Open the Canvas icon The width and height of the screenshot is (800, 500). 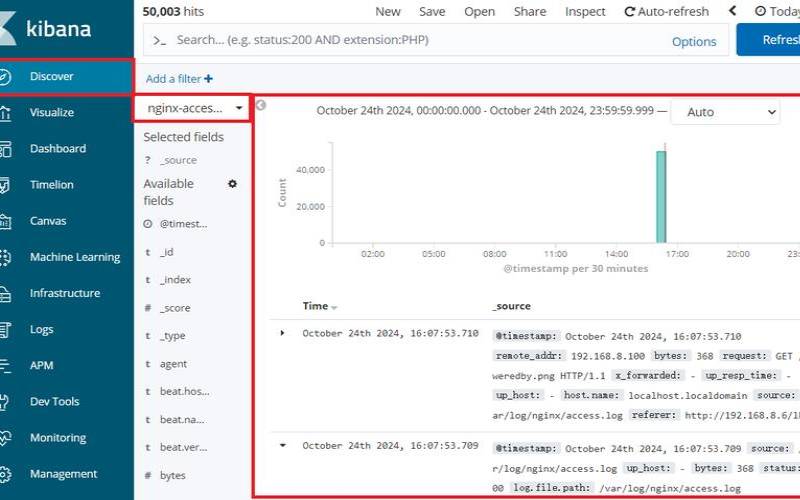pyautogui.click(x=5, y=221)
